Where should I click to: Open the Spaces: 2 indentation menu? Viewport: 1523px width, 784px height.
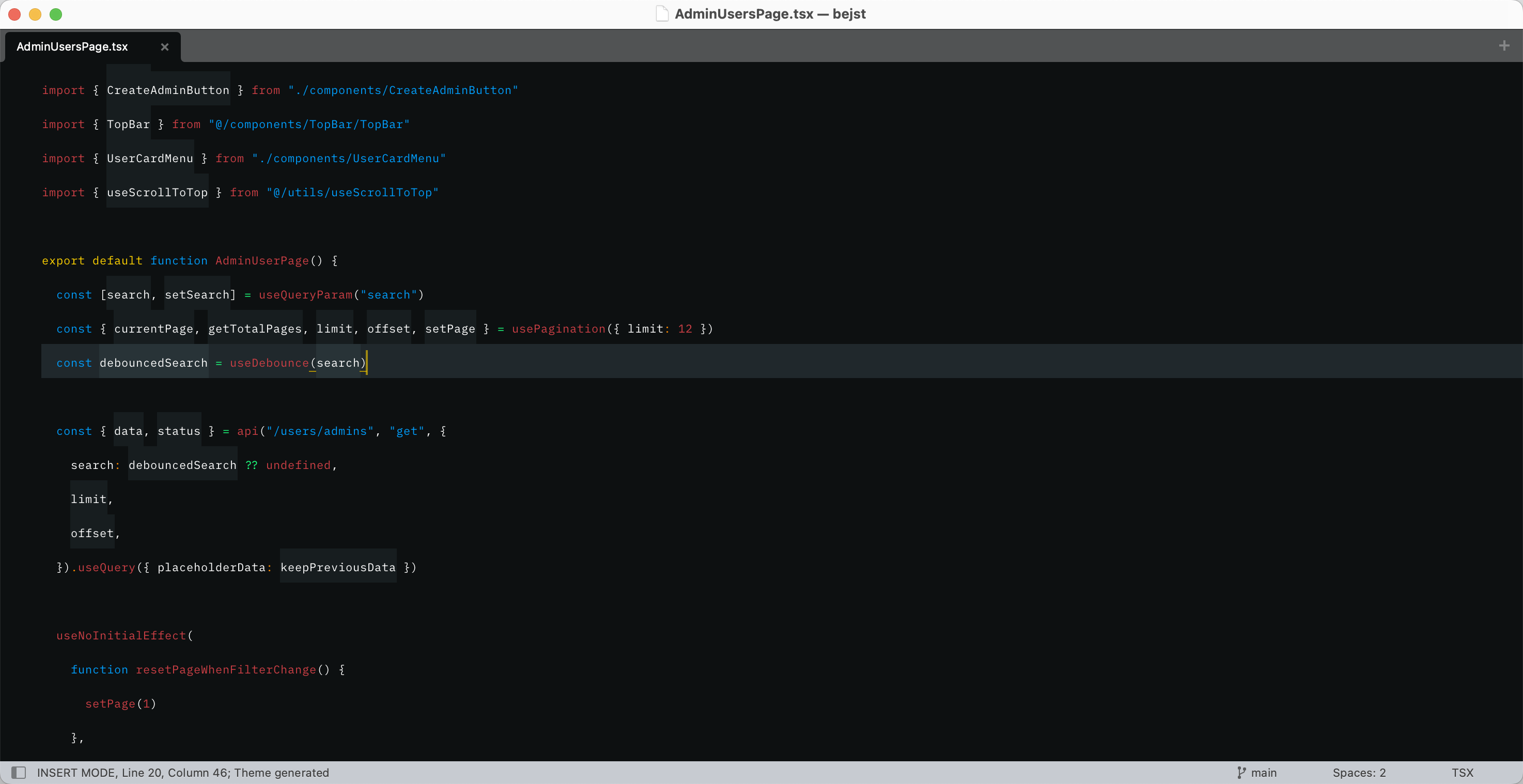click(x=1359, y=772)
